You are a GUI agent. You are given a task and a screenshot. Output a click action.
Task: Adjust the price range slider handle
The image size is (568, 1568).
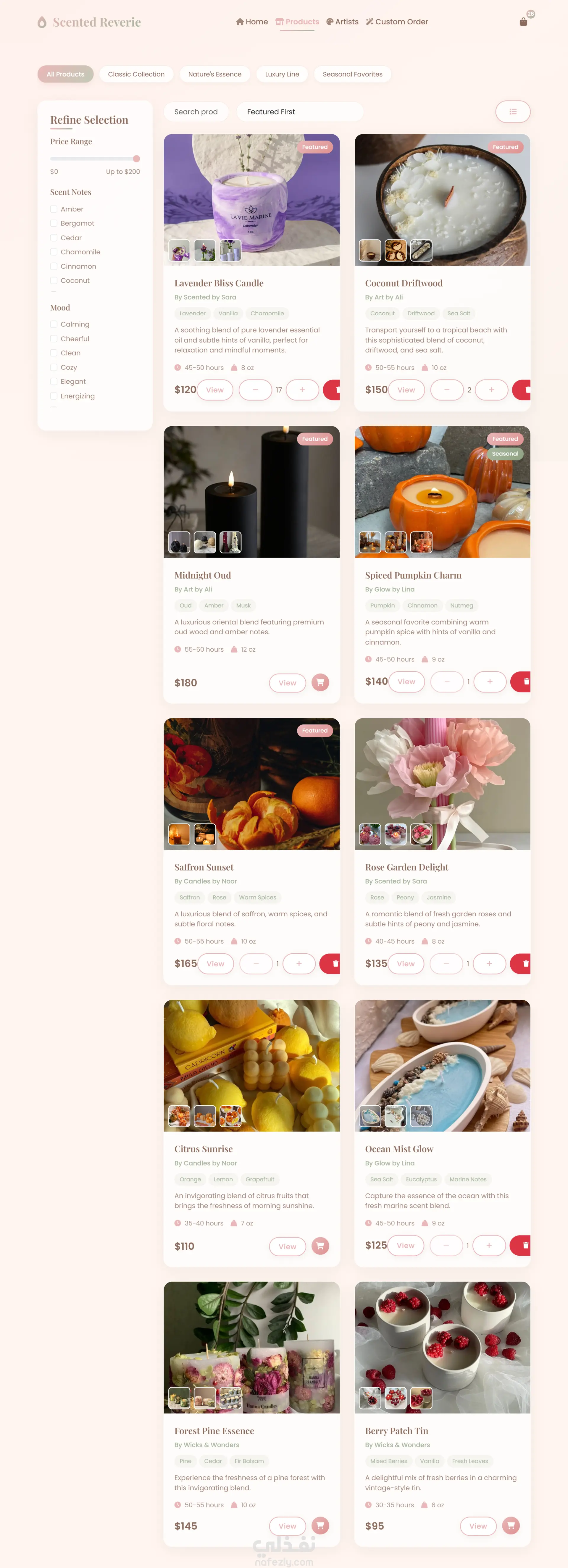(136, 159)
